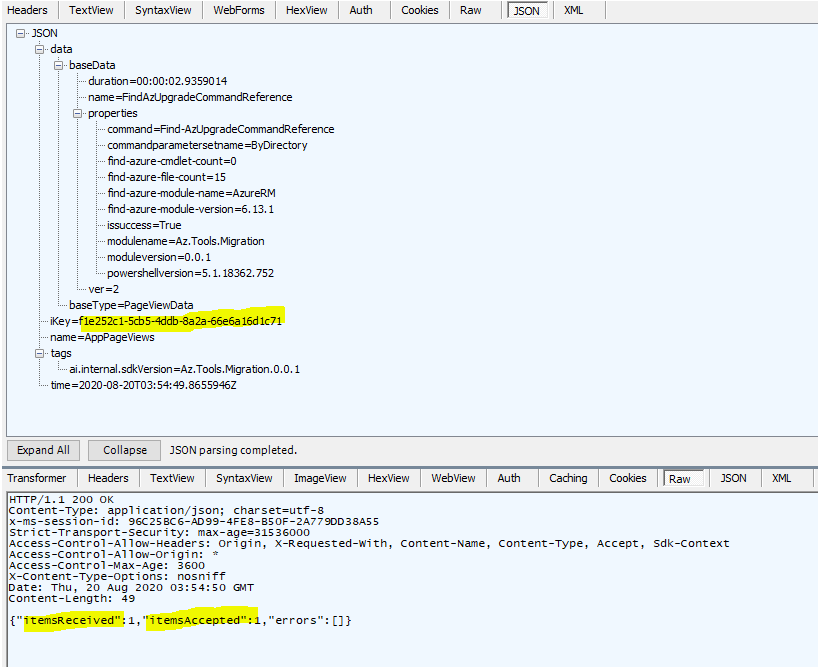Switch to the ImageView response tab
Viewport: 818px width, 667px height.
(x=319, y=478)
